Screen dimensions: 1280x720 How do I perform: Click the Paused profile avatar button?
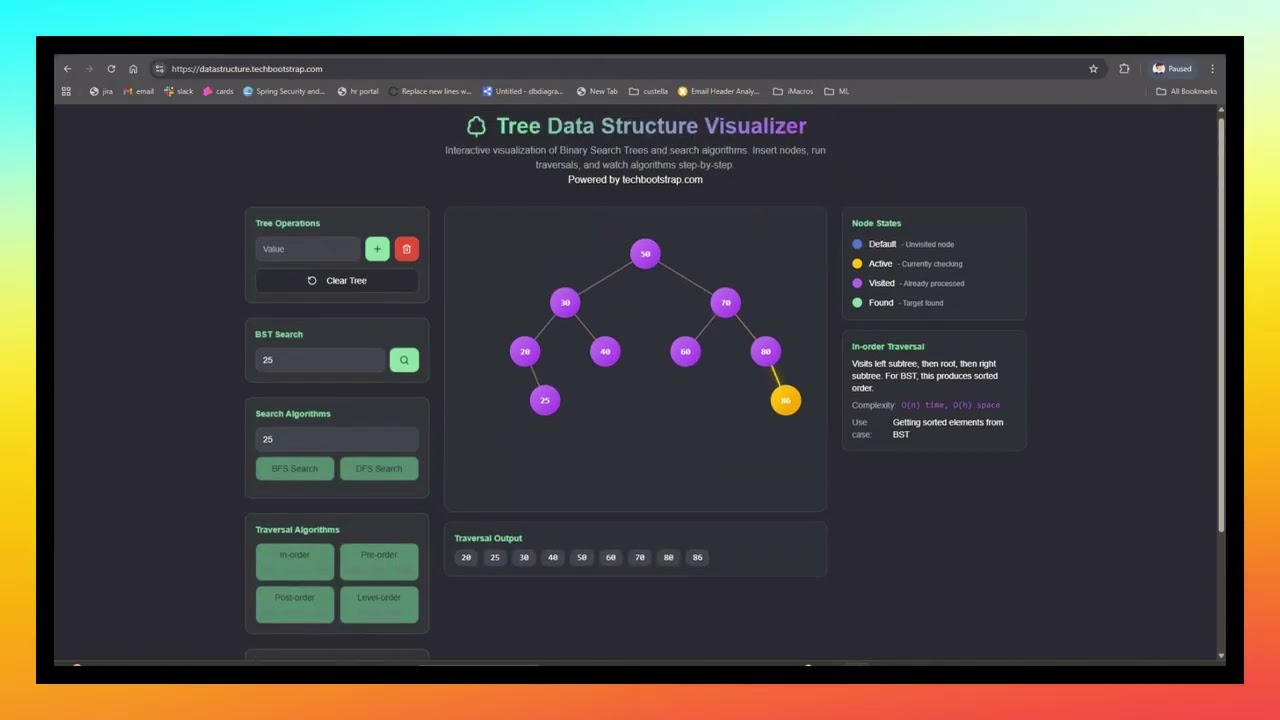(x=1172, y=69)
